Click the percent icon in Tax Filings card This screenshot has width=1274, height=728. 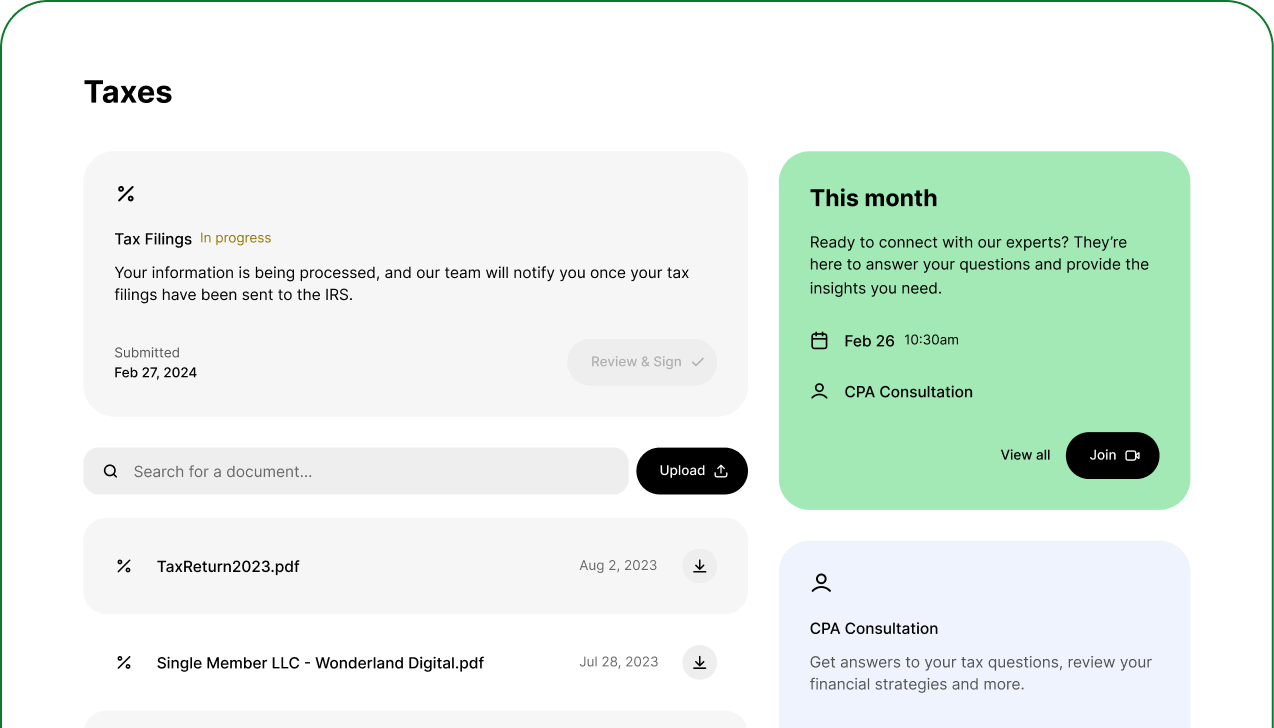coord(126,194)
